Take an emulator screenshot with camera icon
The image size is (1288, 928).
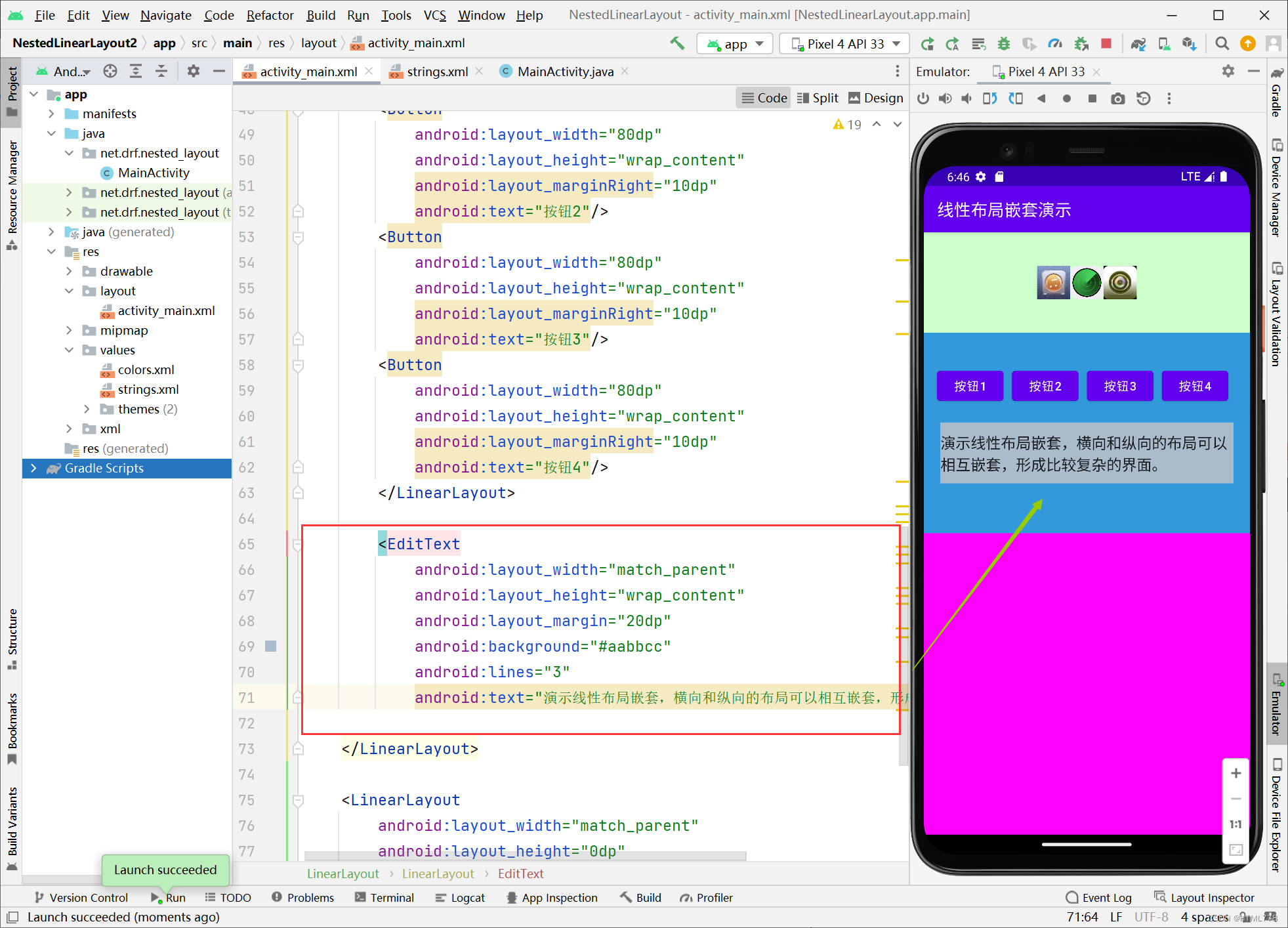click(1118, 98)
